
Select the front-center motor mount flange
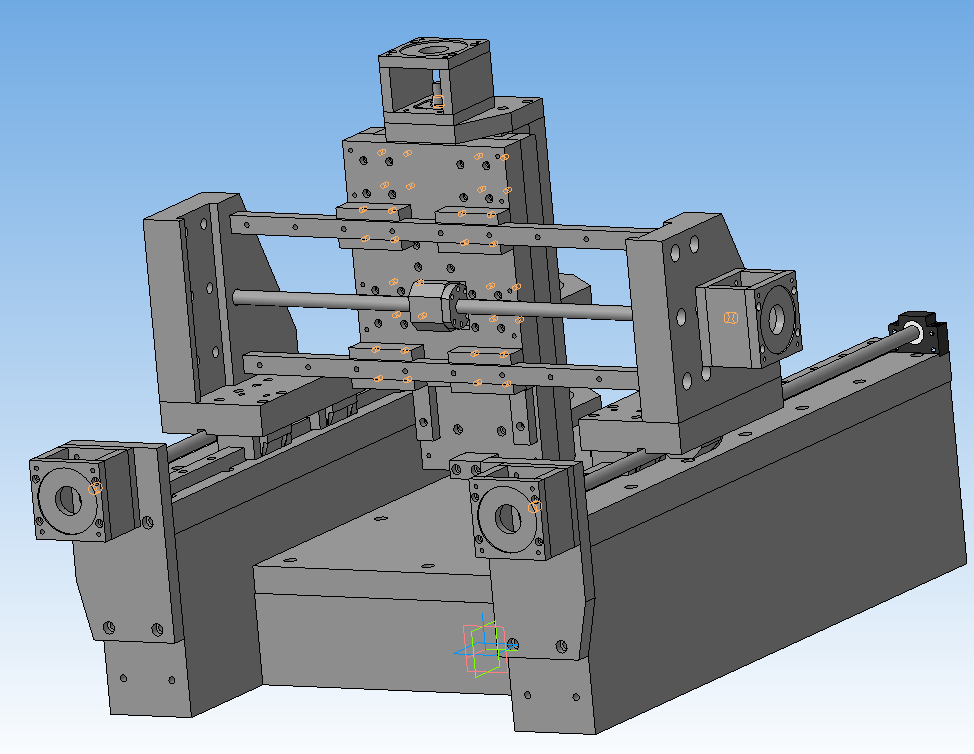point(509,519)
